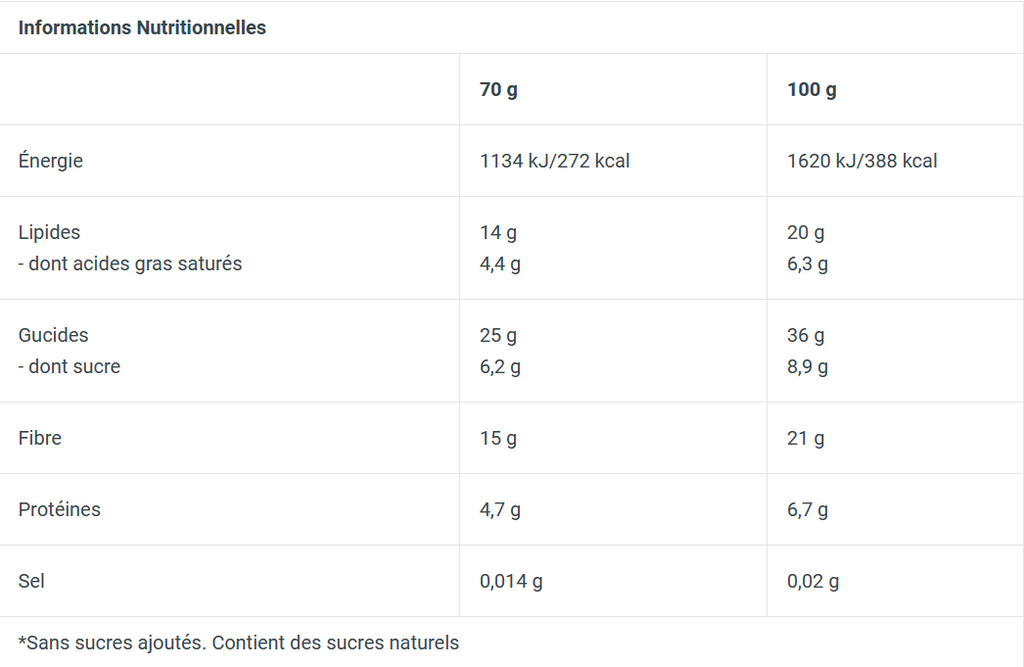Click the "1134 kJ/272 kcal" energy value
1024x667 pixels.
pos(555,161)
